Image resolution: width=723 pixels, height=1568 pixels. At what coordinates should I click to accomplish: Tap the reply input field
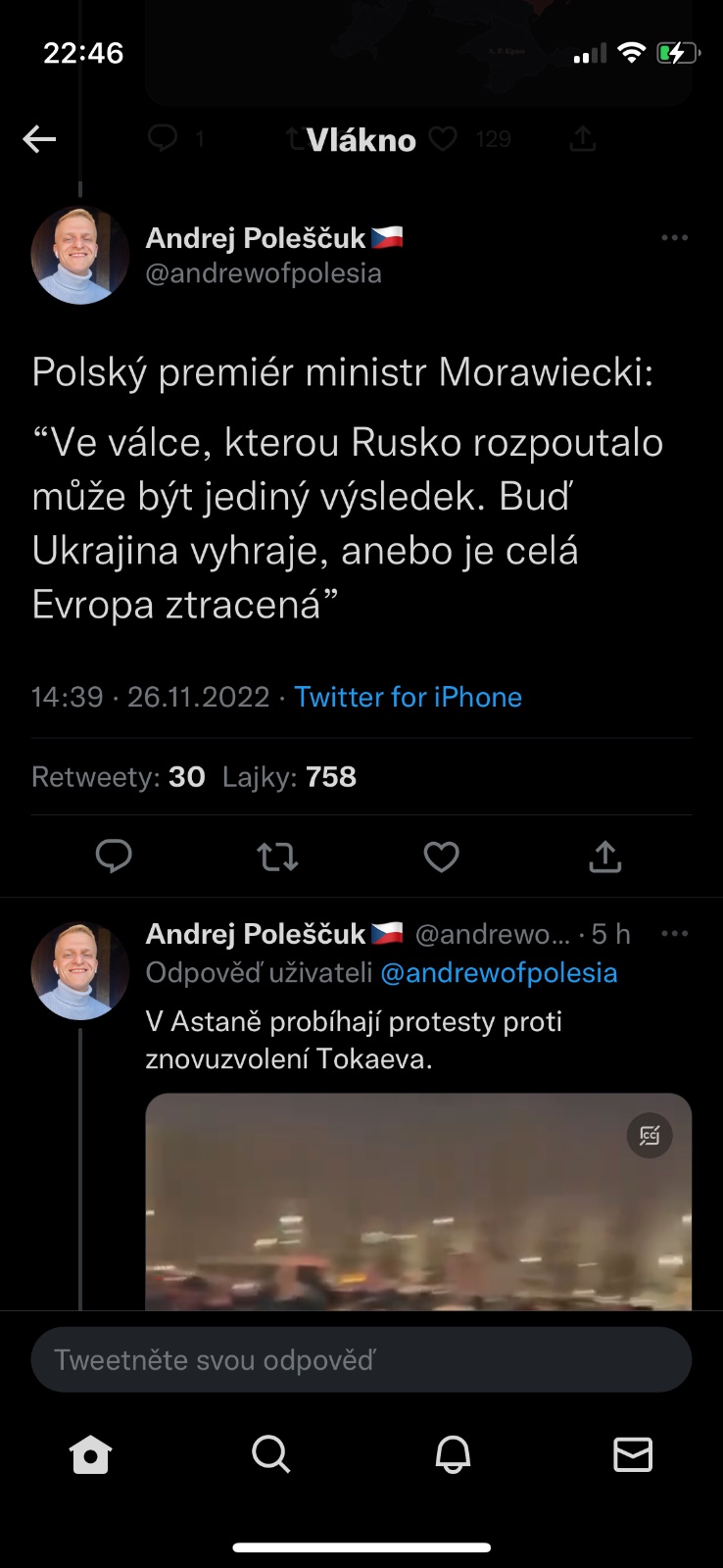click(x=361, y=1359)
